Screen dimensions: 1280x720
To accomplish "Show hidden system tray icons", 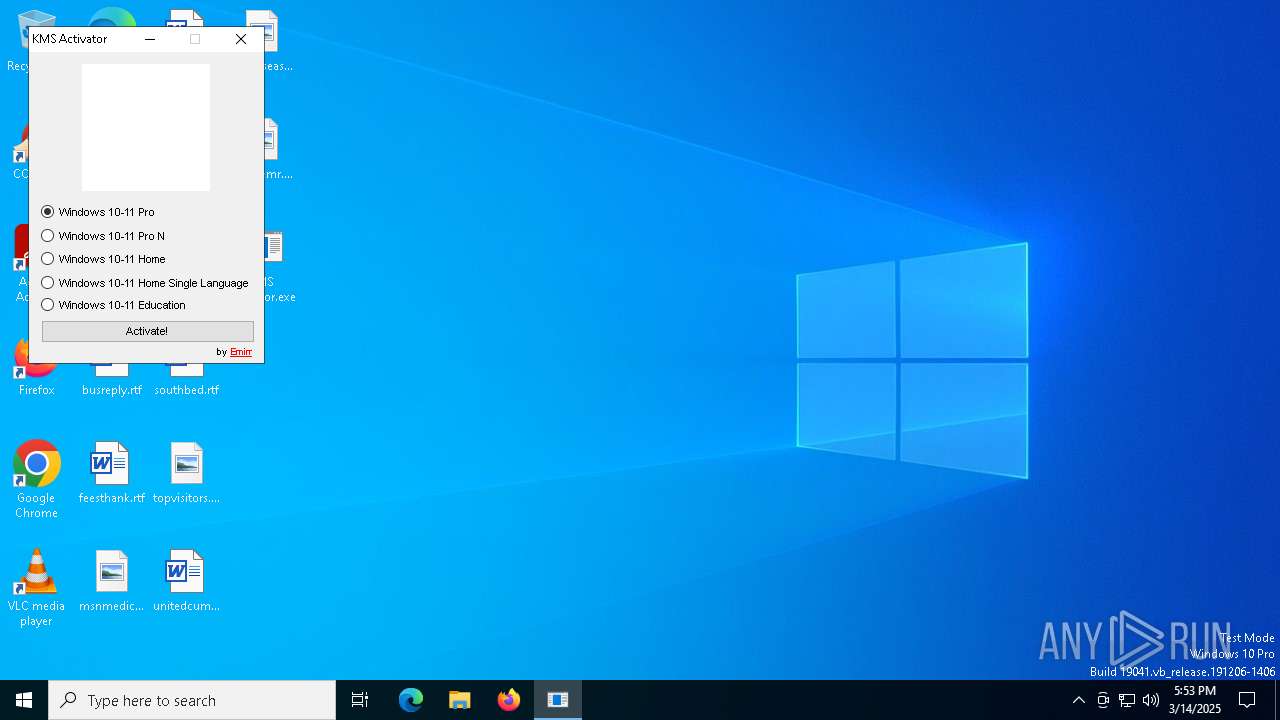I will (1078, 700).
